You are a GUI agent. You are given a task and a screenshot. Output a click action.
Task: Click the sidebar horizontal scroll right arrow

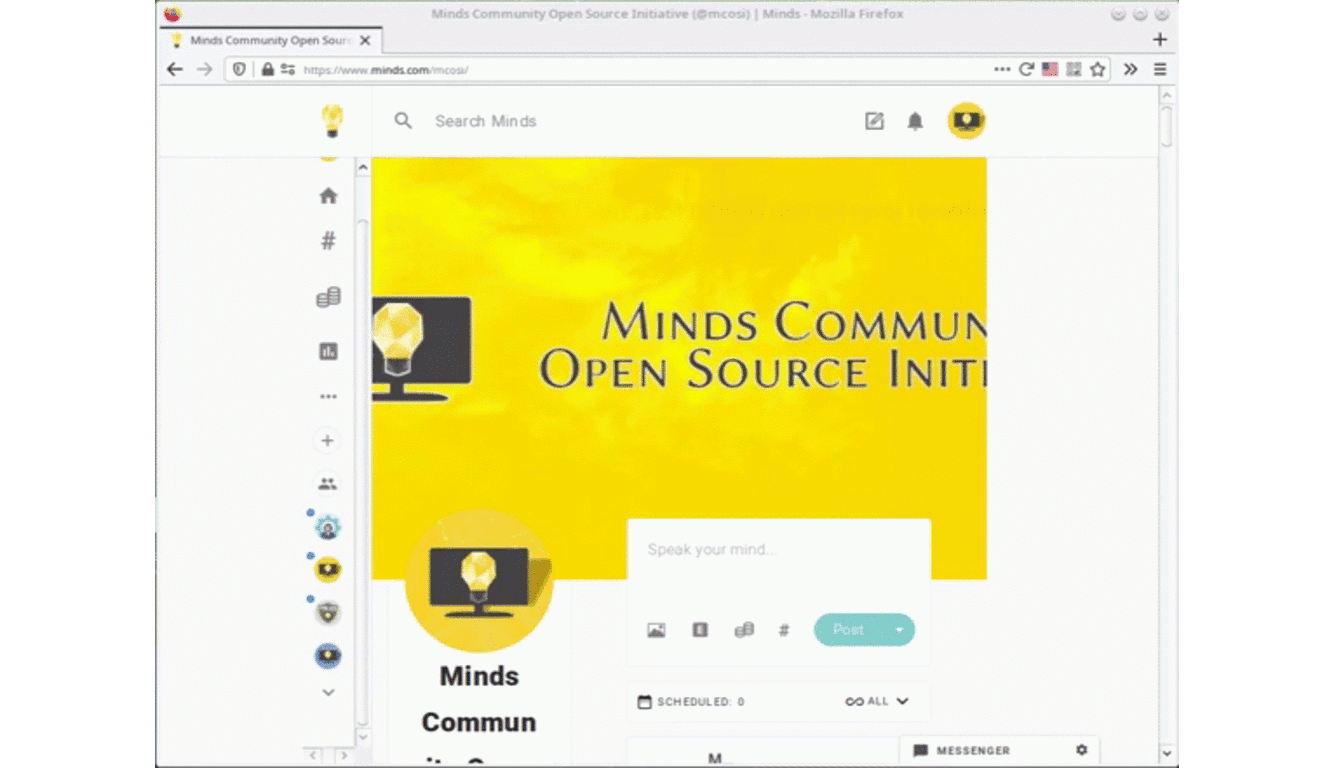pyautogui.click(x=342, y=755)
